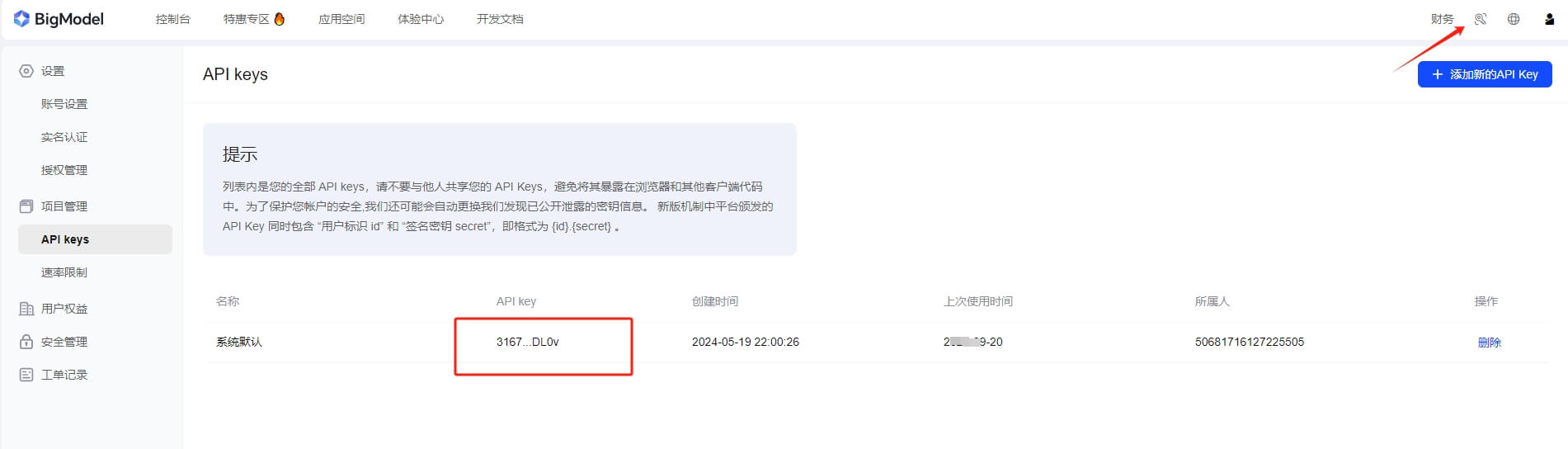Click 删除 for the 系统默认 key

[x=1489, y=343]
